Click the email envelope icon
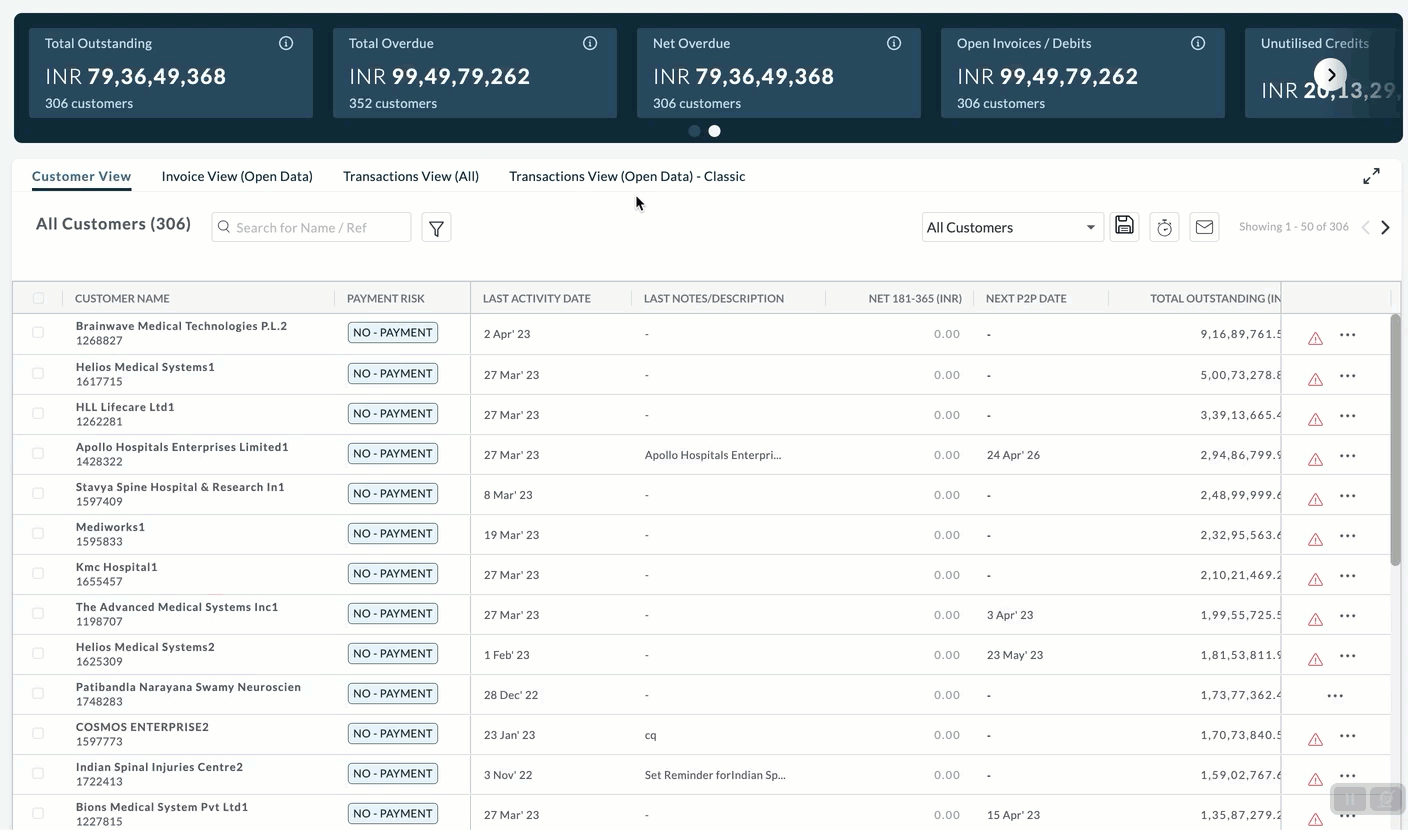Viewport: 1408px width, 830px height. pos(1204,227)
